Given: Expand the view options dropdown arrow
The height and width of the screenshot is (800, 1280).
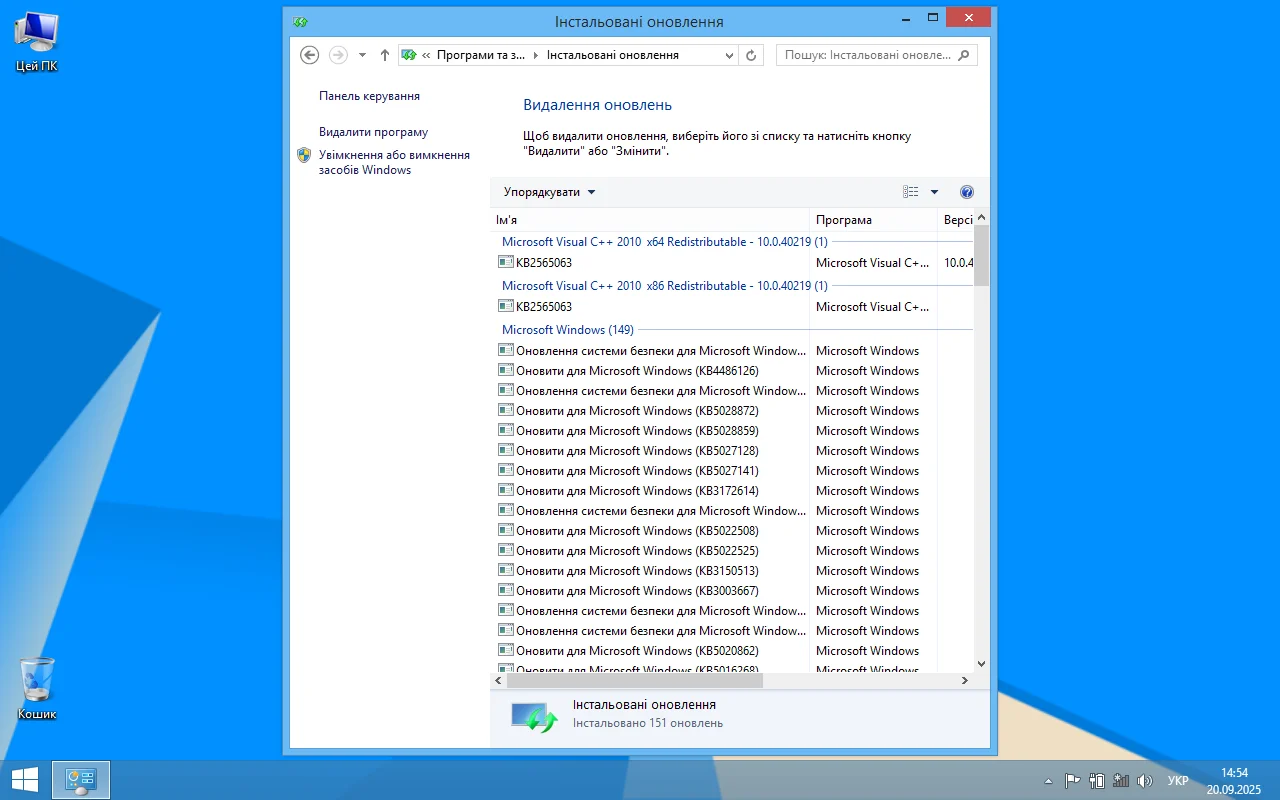Looking at the screenshot, I should pyautogui.click(x=935, y=192).
